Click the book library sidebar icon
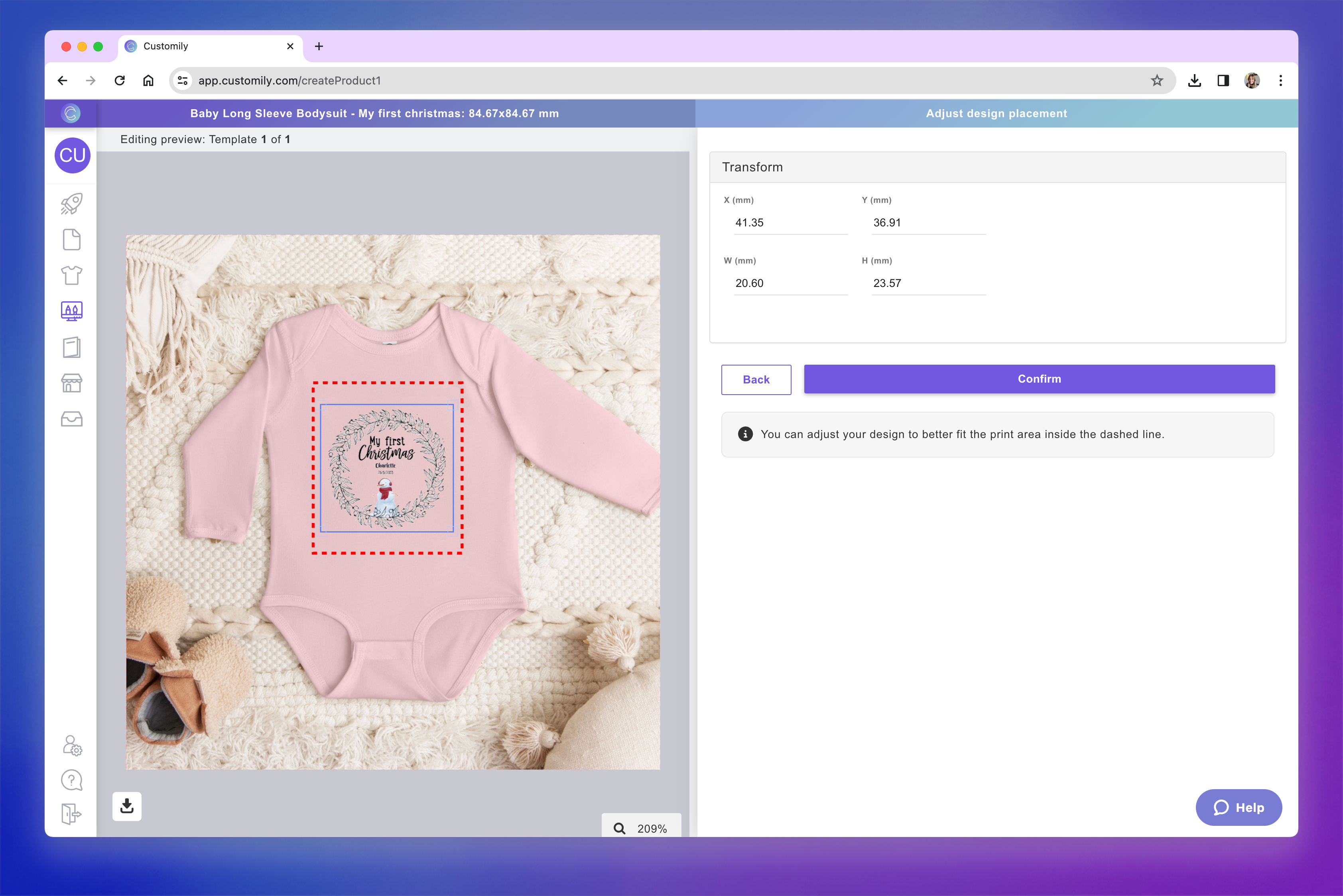 pyautogui.click(x=71, y=347)
